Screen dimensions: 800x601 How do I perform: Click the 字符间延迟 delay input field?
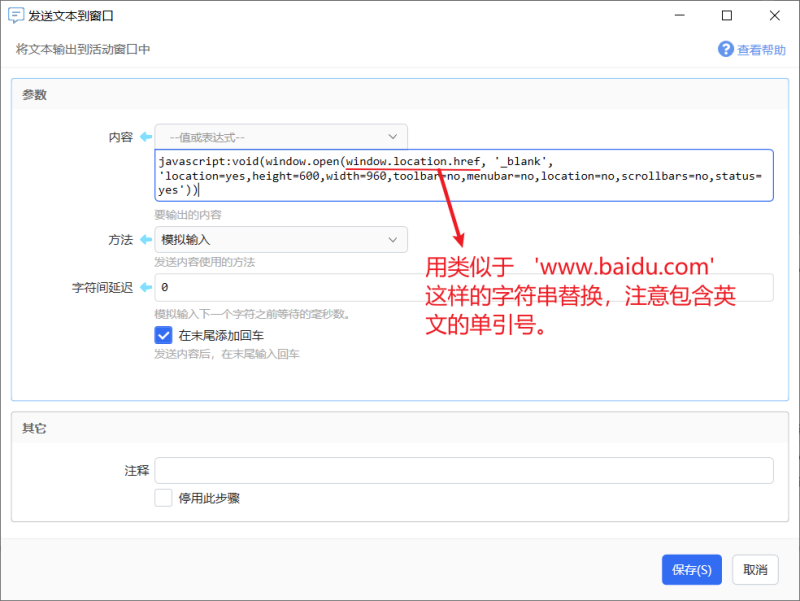pyautogui.click(x=464, y=287)
